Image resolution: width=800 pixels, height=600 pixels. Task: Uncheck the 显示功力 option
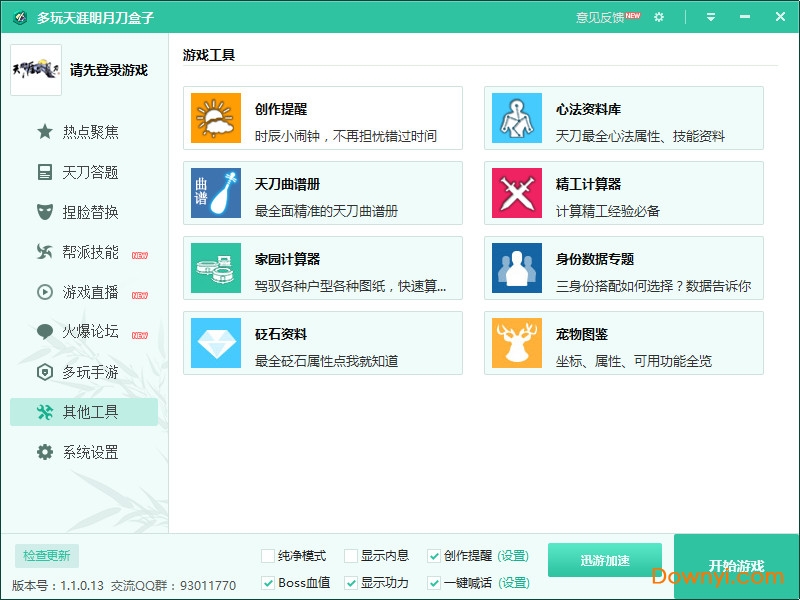point(351,583)
